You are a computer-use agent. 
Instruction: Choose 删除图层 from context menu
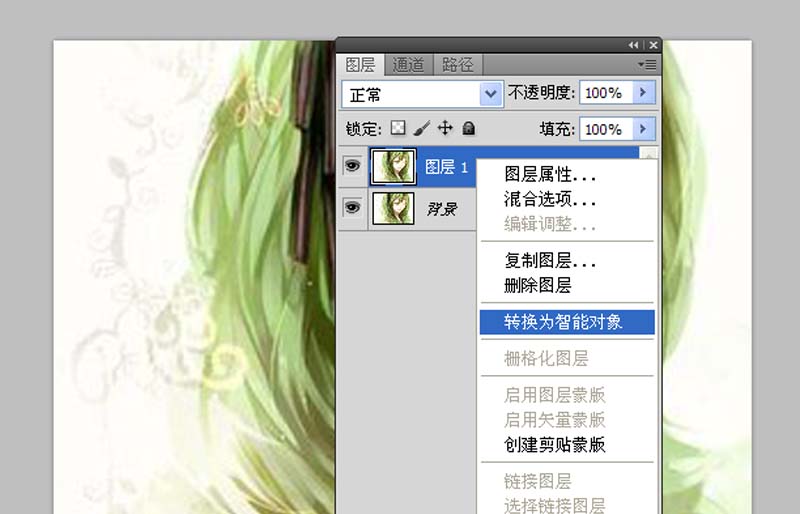tap(567, 285)
